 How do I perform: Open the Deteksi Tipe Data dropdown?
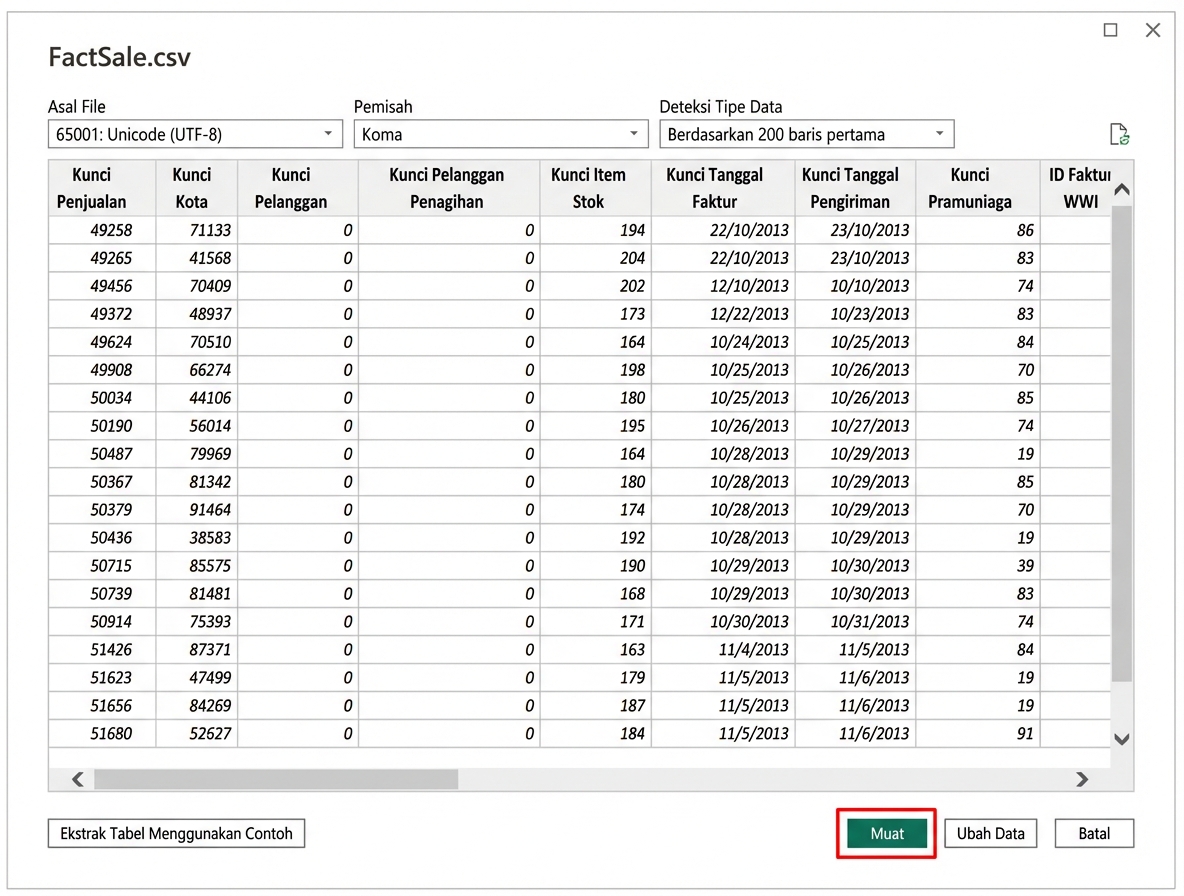[938, 133]
